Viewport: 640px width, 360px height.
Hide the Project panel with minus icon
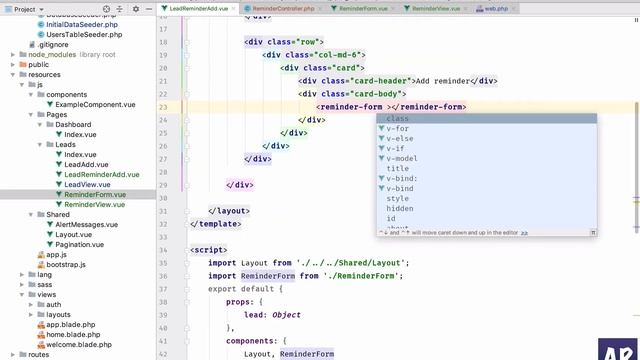[x=149, y=9]
